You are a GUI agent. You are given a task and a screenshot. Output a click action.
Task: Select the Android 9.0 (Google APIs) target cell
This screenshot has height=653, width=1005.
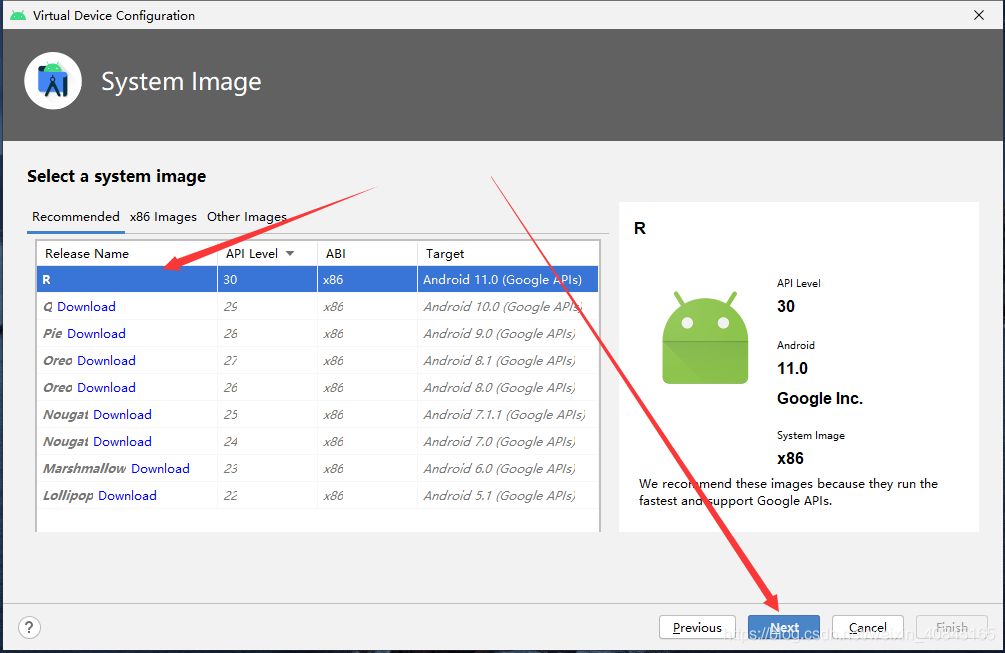508,333
